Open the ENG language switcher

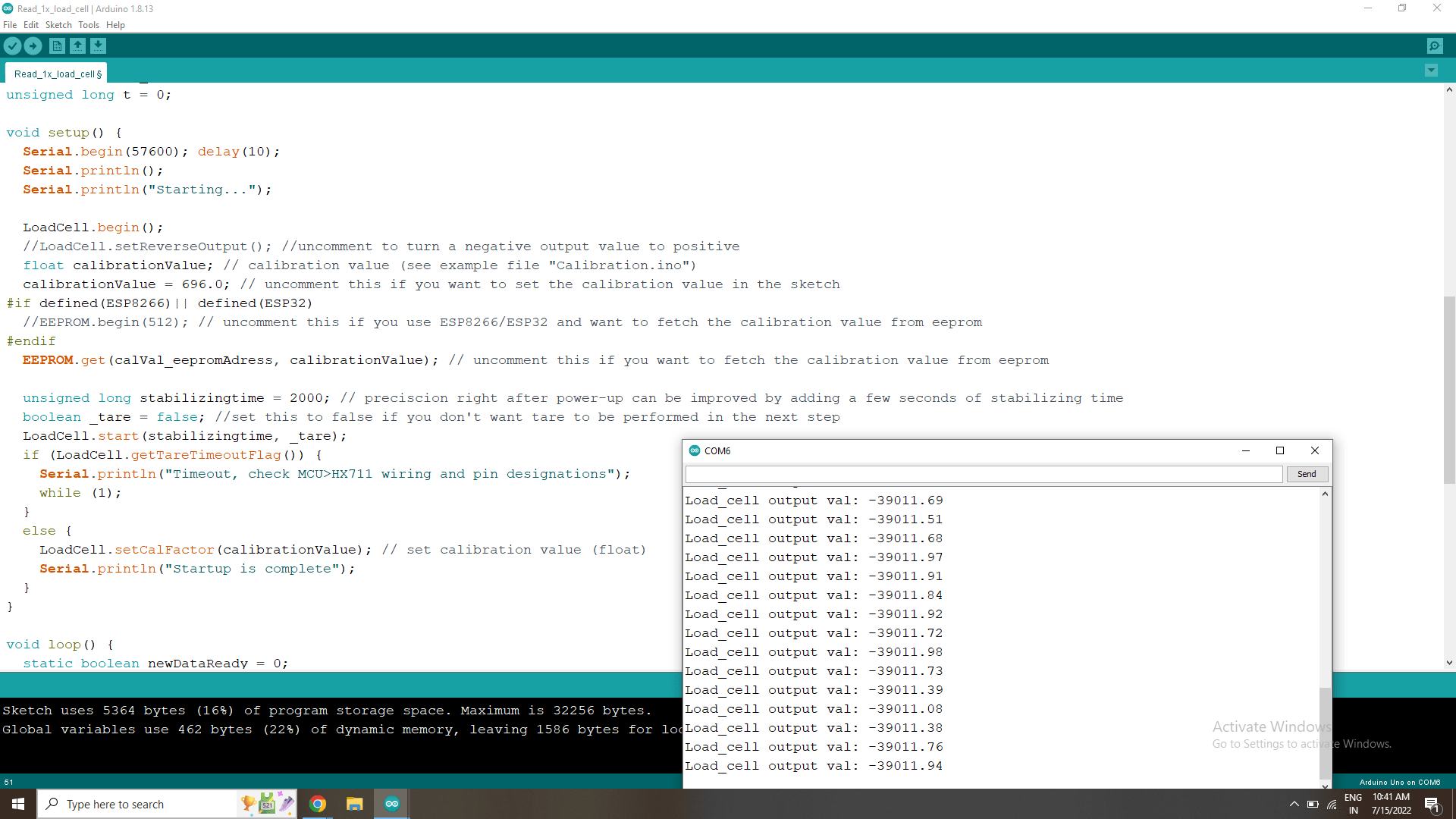tap(1354, 802)
